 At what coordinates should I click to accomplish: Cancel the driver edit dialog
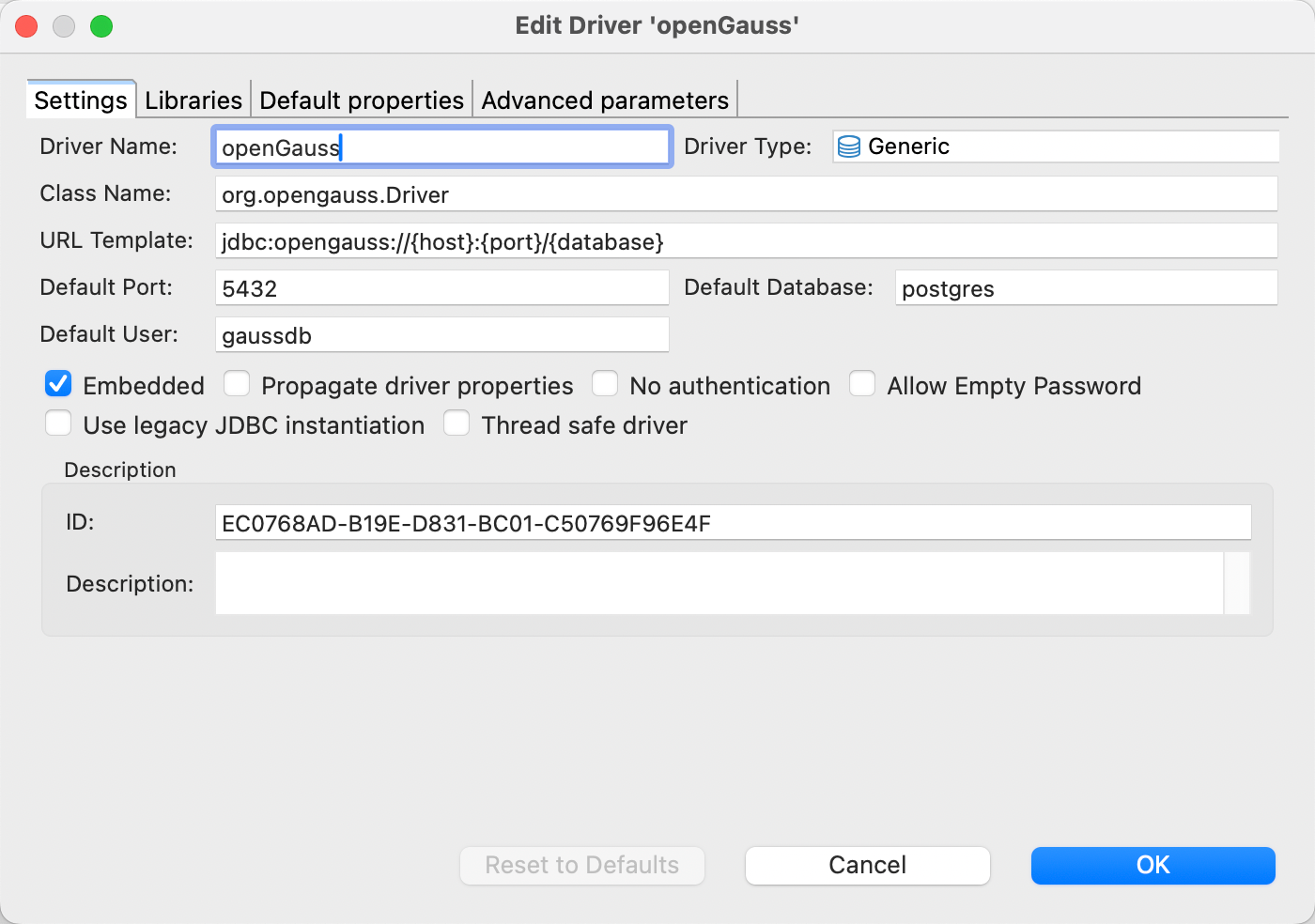pyautogui.click(x=867, y=865)
